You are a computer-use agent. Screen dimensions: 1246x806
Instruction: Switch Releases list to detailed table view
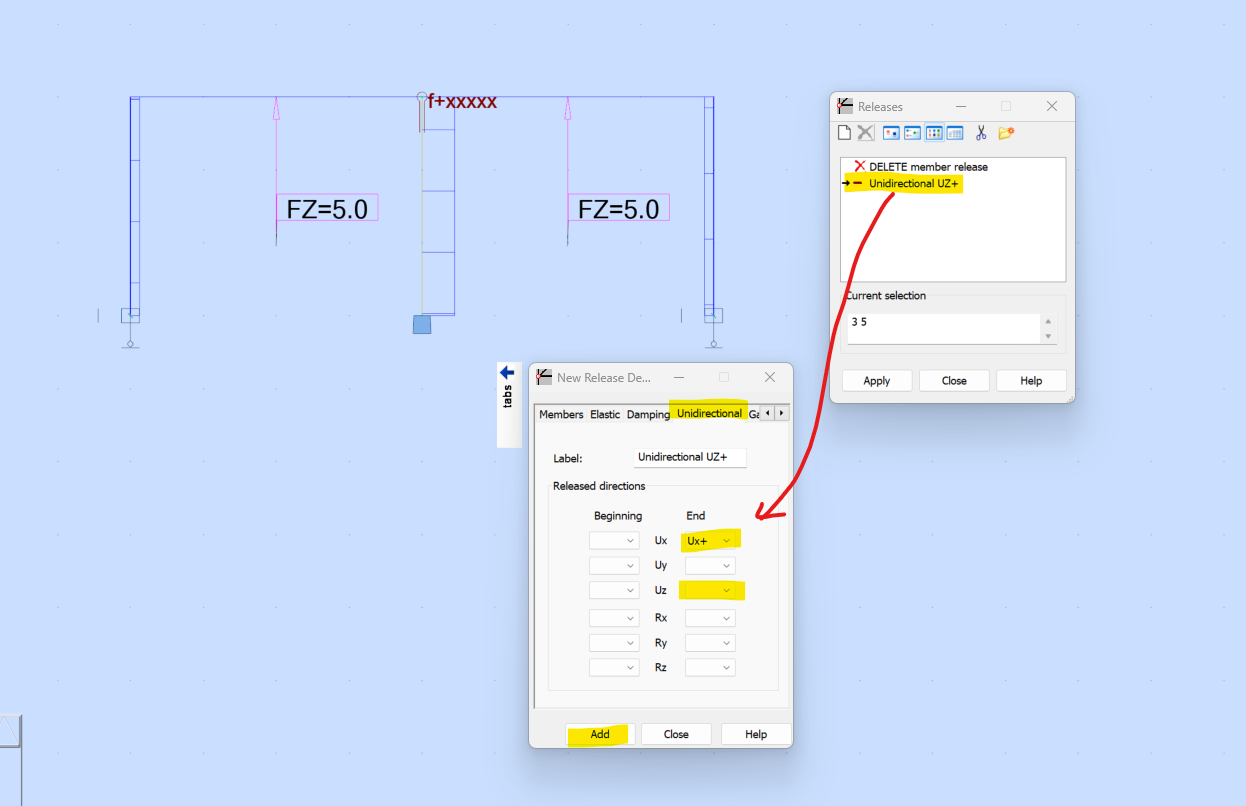955,133
